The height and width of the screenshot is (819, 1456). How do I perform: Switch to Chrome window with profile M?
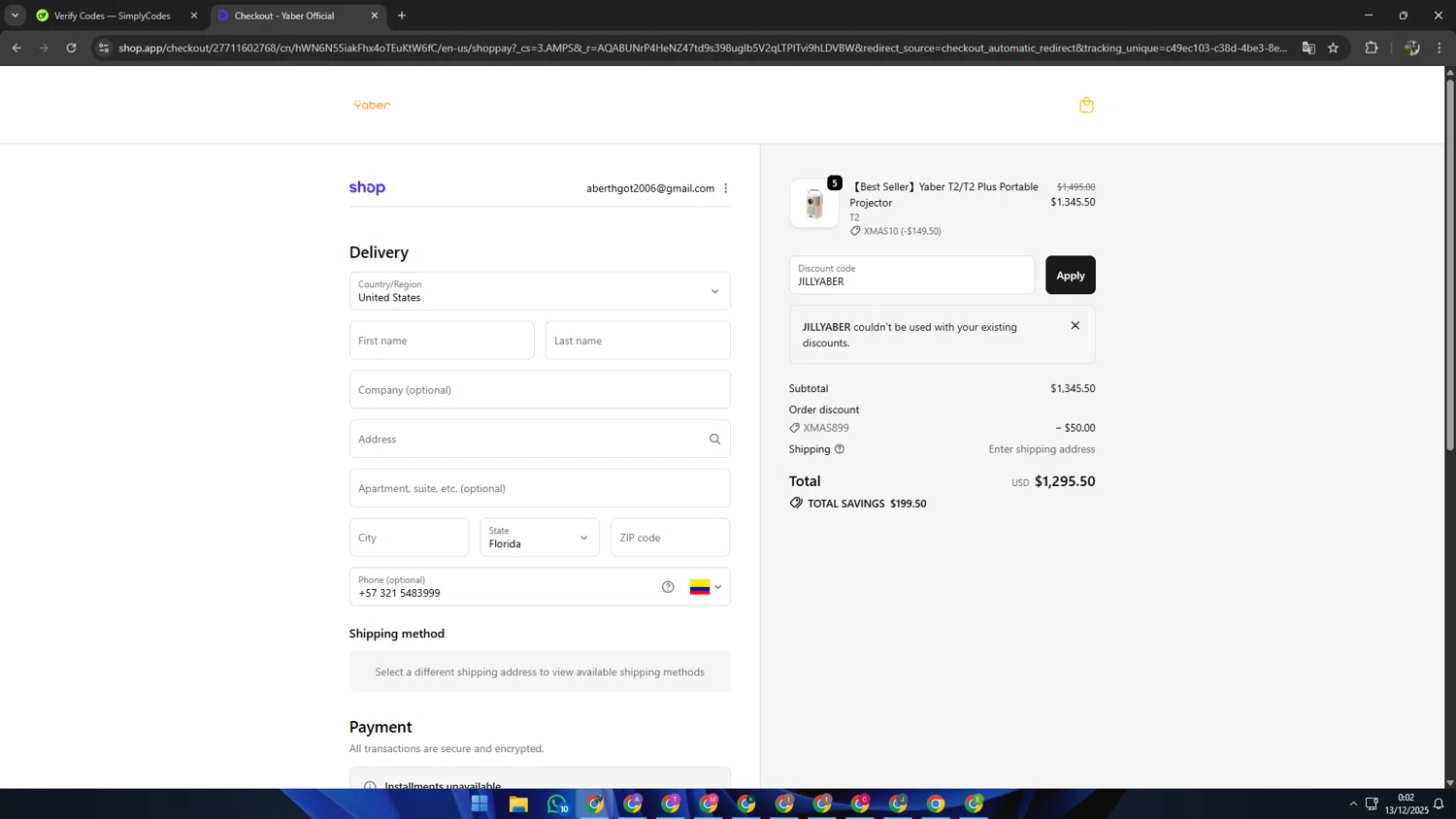point(709,803)
